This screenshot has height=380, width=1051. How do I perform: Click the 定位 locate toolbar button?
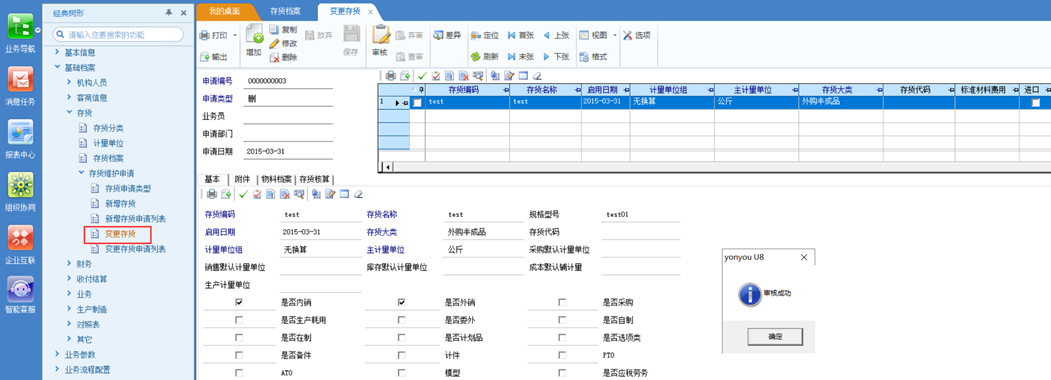point(485,36)
